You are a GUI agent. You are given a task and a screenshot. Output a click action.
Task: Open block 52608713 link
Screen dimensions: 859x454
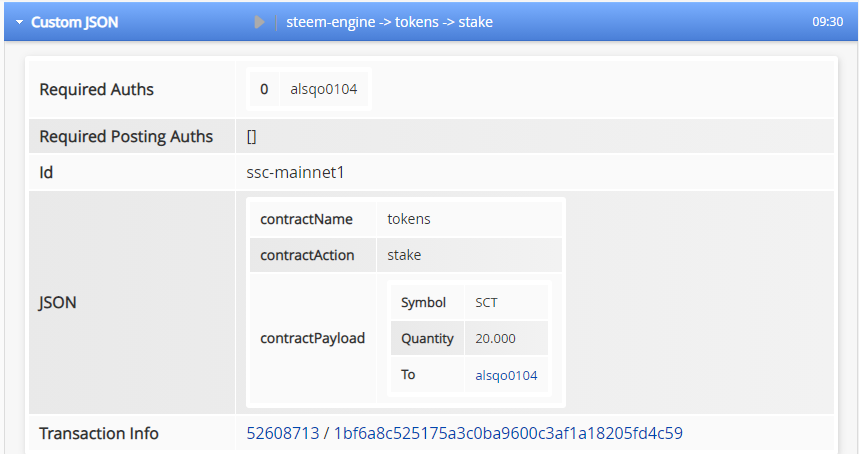[283, 433]
